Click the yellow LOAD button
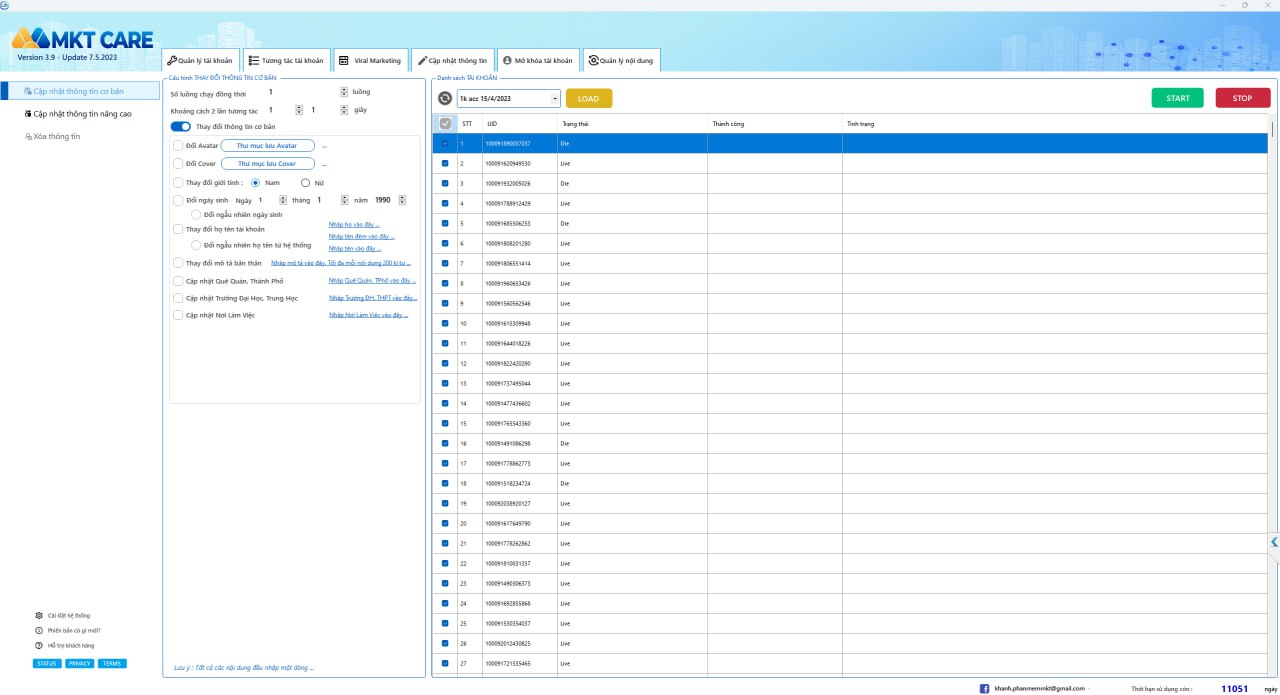 click(588, 98)
